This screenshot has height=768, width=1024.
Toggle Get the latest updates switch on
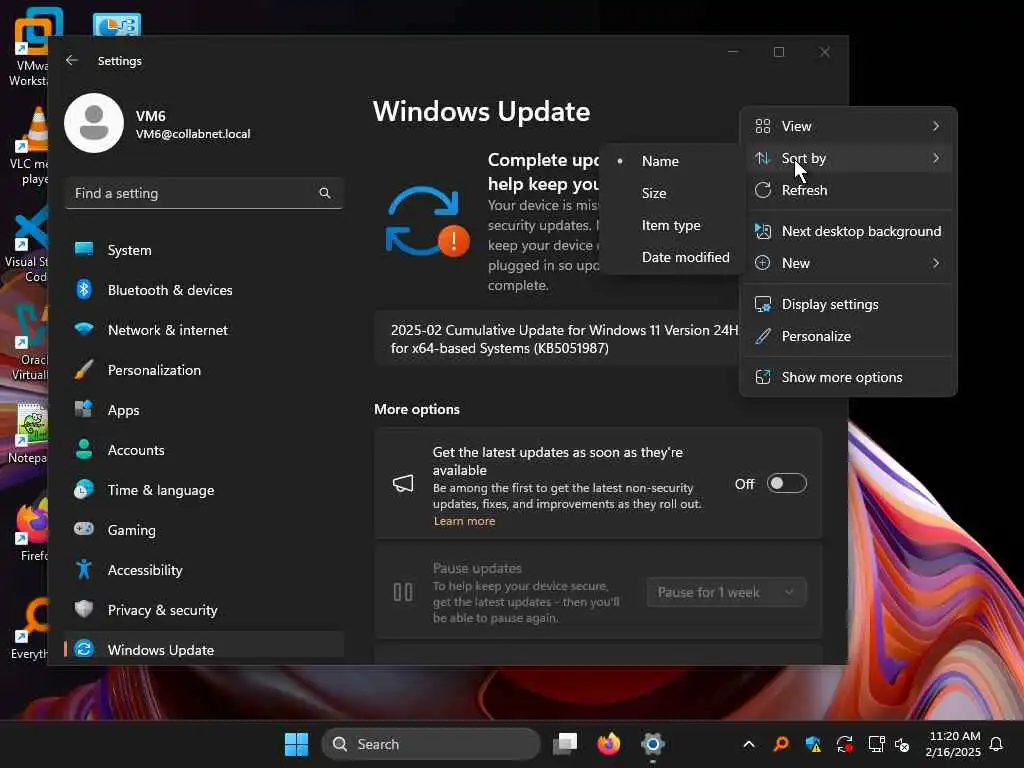pyautogui.click(x=786, y=484)
